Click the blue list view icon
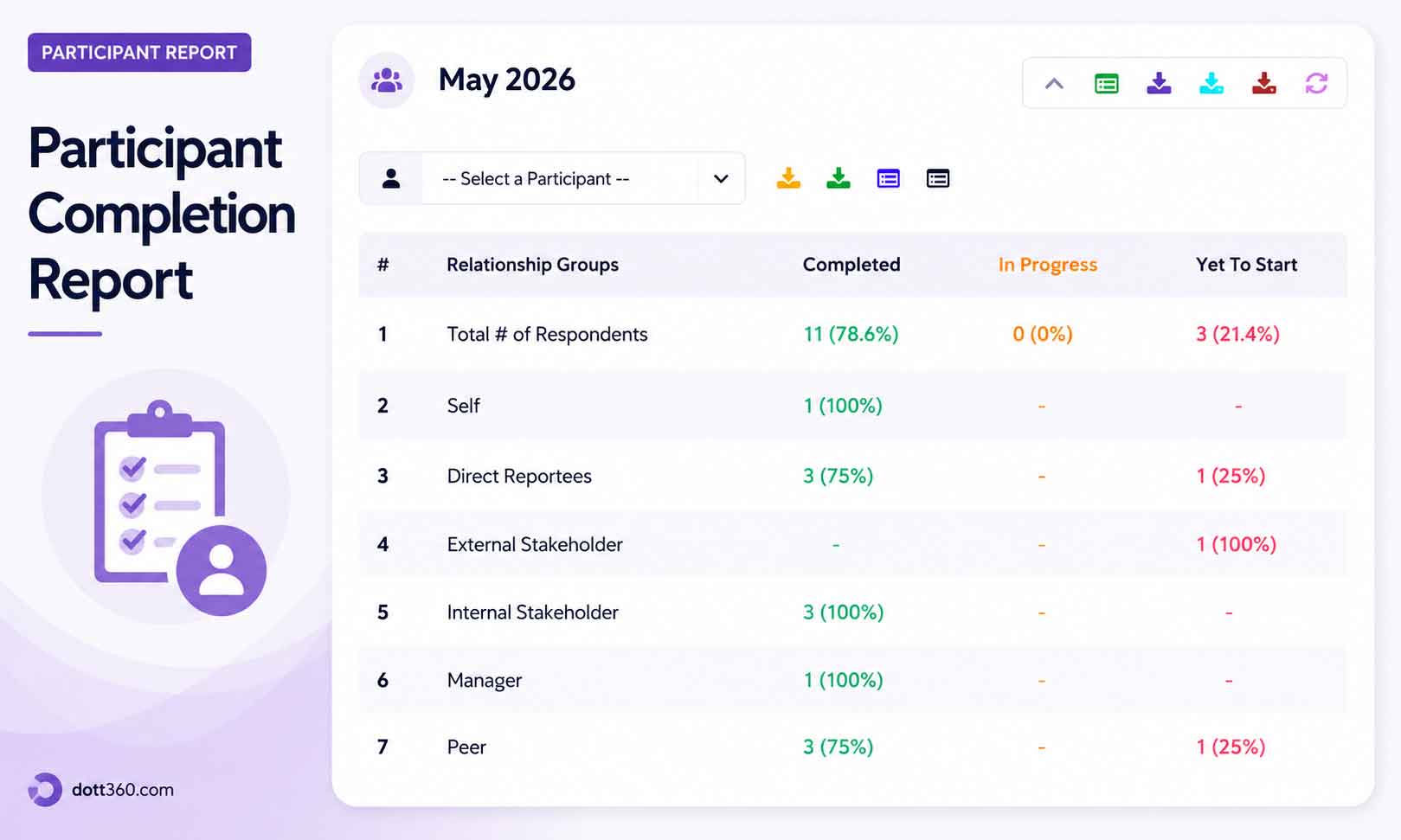 [889, 178]
